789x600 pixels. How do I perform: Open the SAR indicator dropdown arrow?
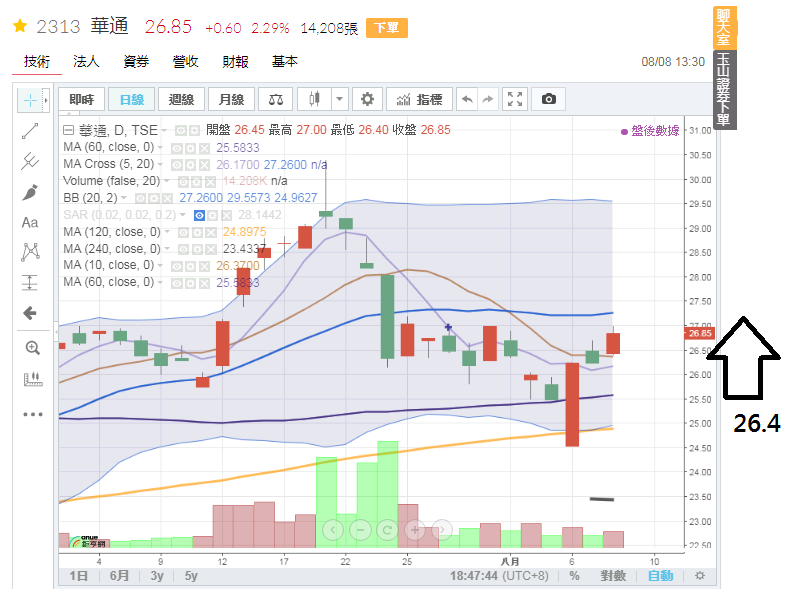[x=183, y=215]
